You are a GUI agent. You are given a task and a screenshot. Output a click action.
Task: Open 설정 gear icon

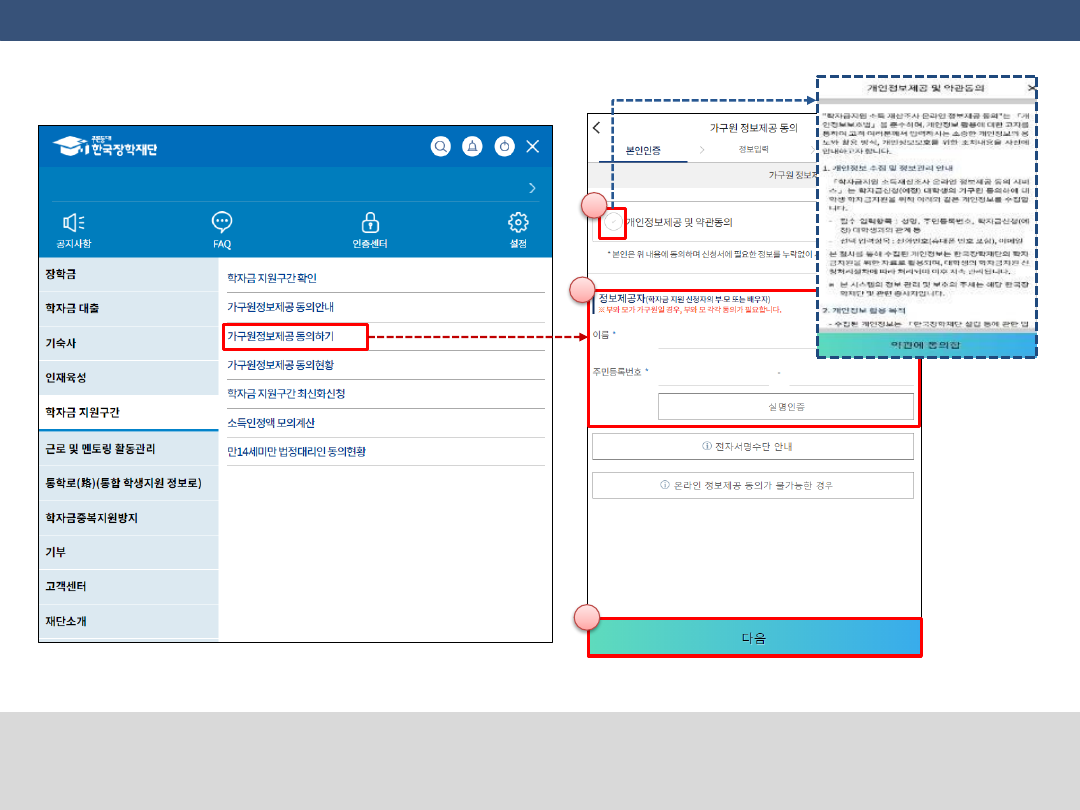point(518,223)
